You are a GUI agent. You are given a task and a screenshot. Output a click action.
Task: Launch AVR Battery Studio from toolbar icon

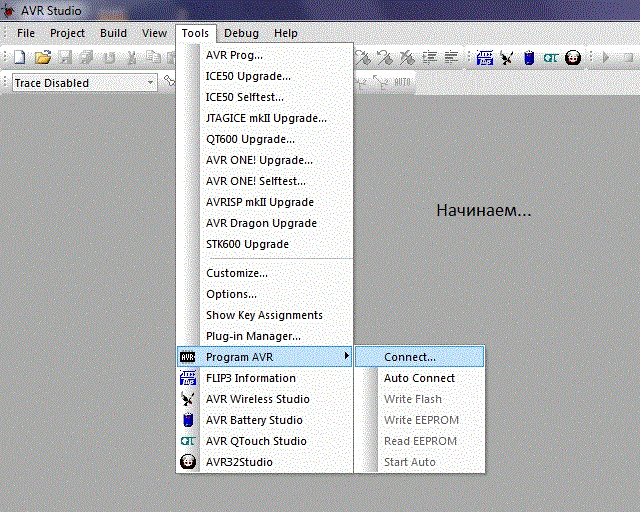point(529,58)
